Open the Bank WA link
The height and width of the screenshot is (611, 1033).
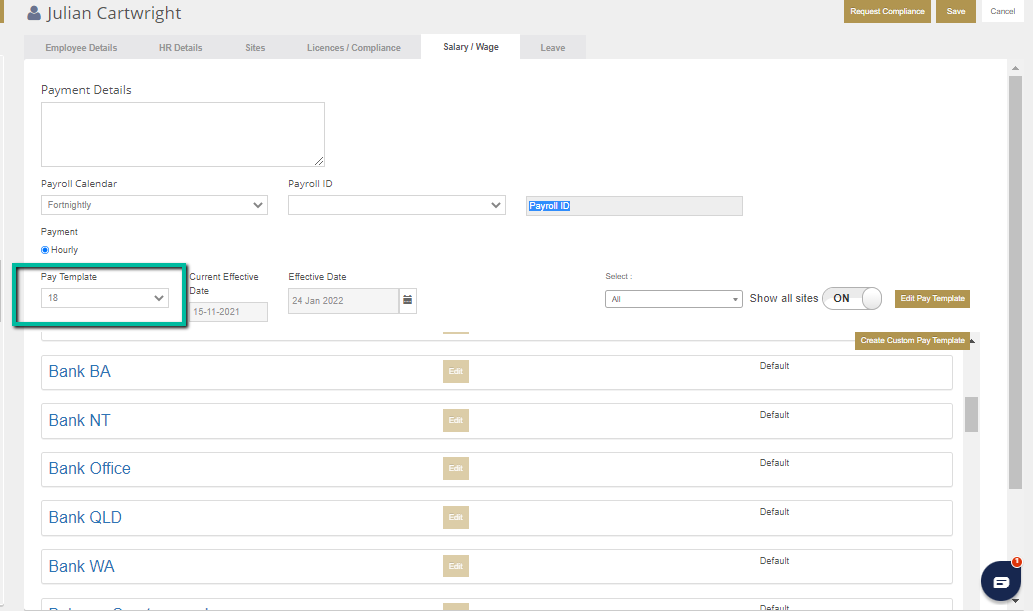[82, 566]
